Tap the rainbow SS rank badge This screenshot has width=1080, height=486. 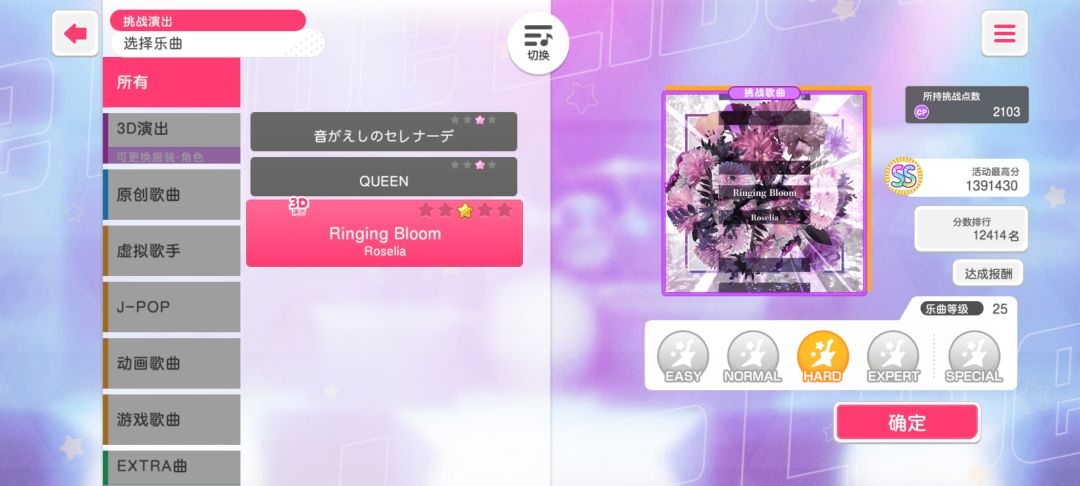click(x=904, y=177)
